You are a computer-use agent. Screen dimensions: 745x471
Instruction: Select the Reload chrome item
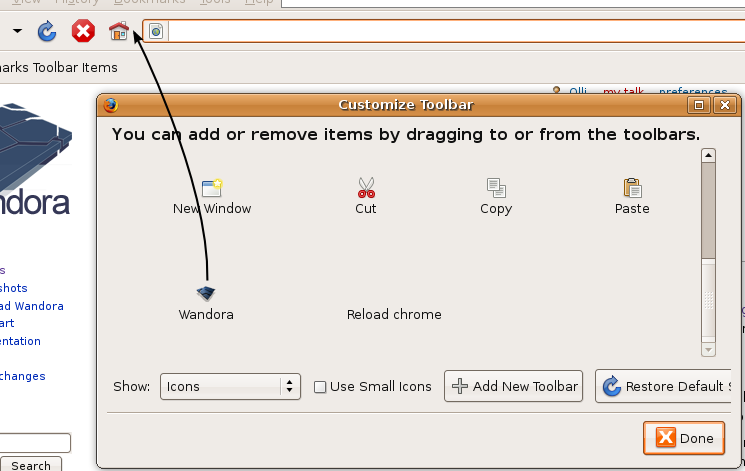(394, 314)
